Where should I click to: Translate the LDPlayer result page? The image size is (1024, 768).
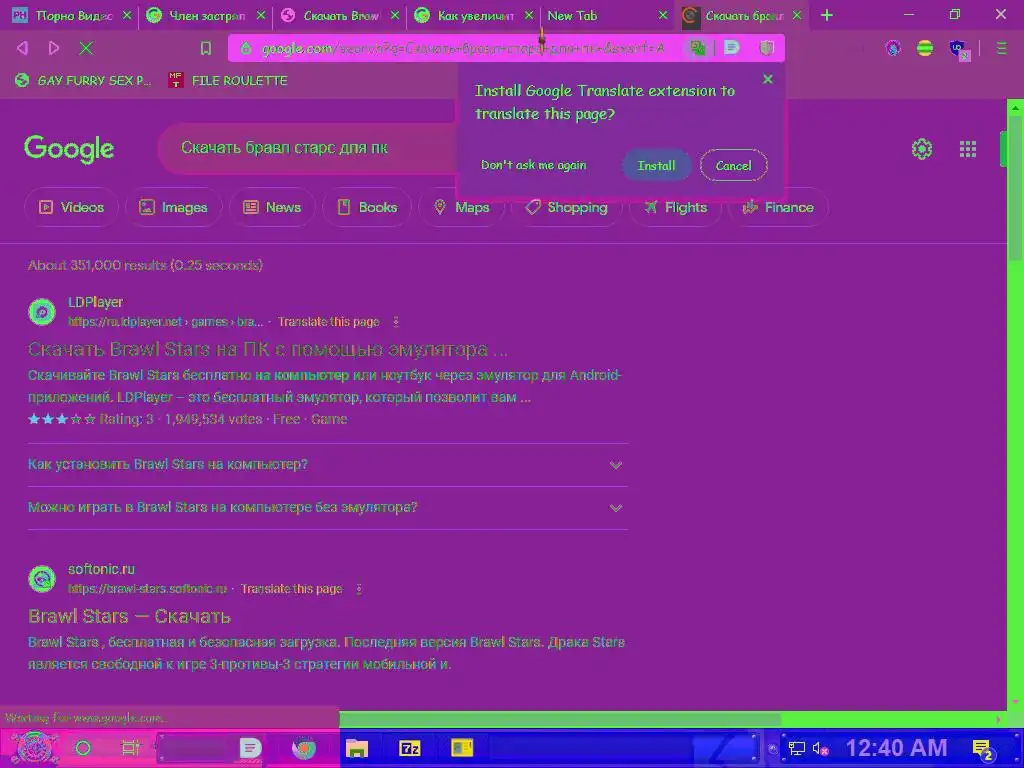(x=328, y=322)
